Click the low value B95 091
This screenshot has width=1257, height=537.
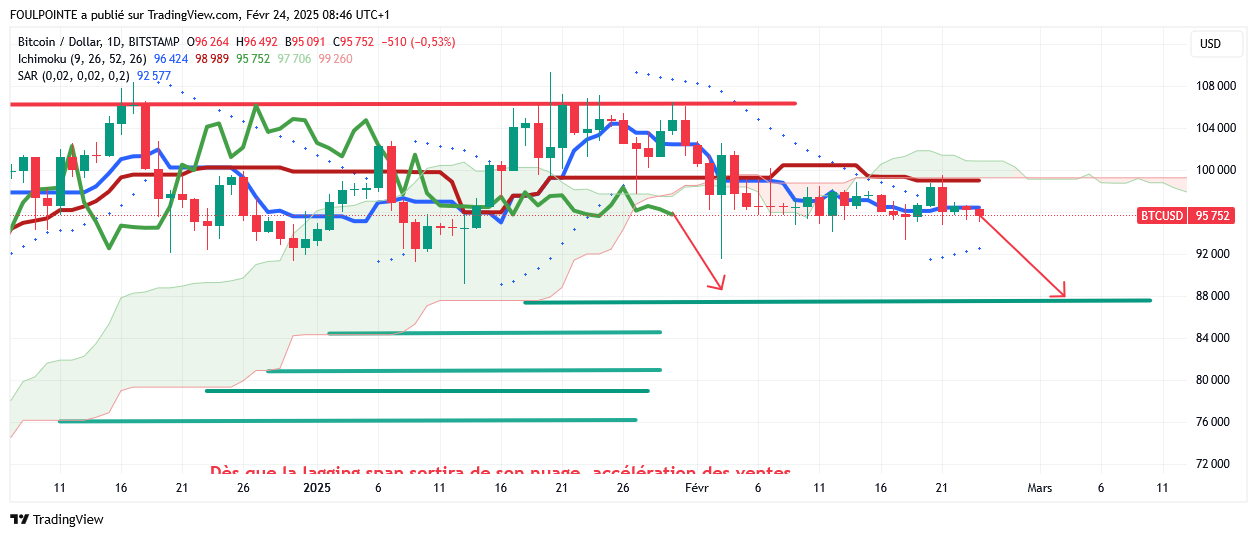tap(305, 42)
